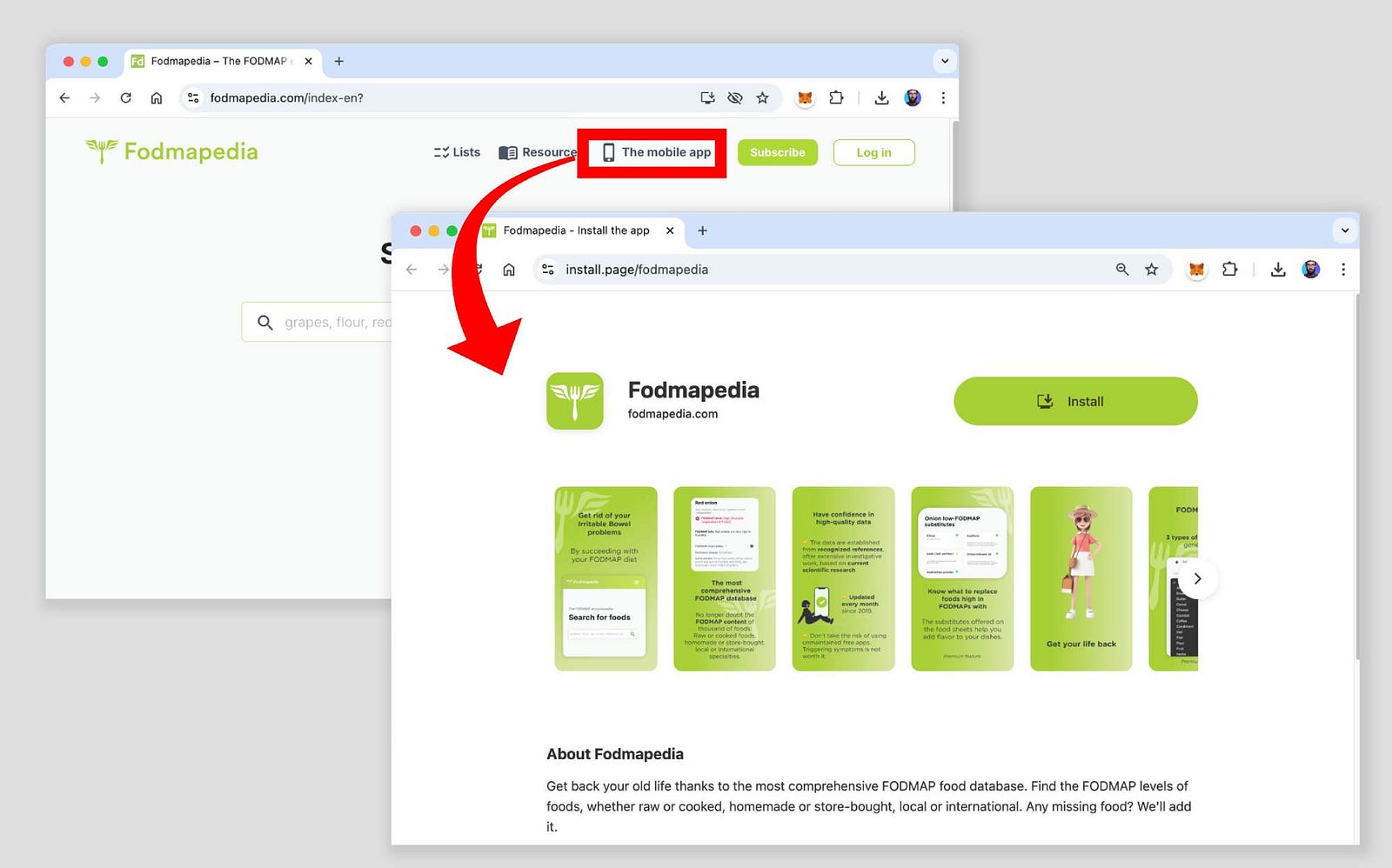
Task: Go back in the fodmapedia.com window
Action: click(64, 98)
